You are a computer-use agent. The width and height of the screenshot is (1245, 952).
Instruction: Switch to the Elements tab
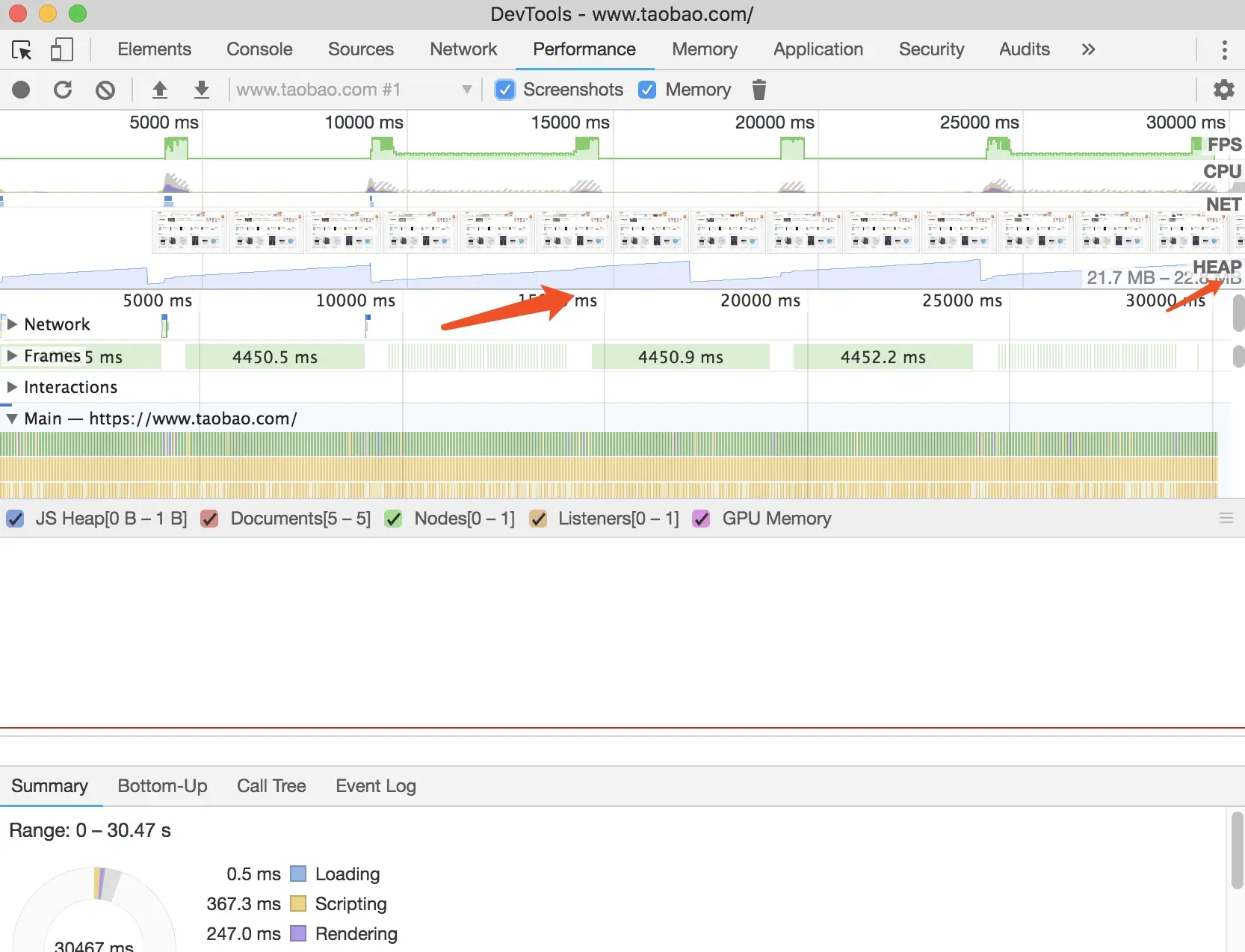pos(155,49)
